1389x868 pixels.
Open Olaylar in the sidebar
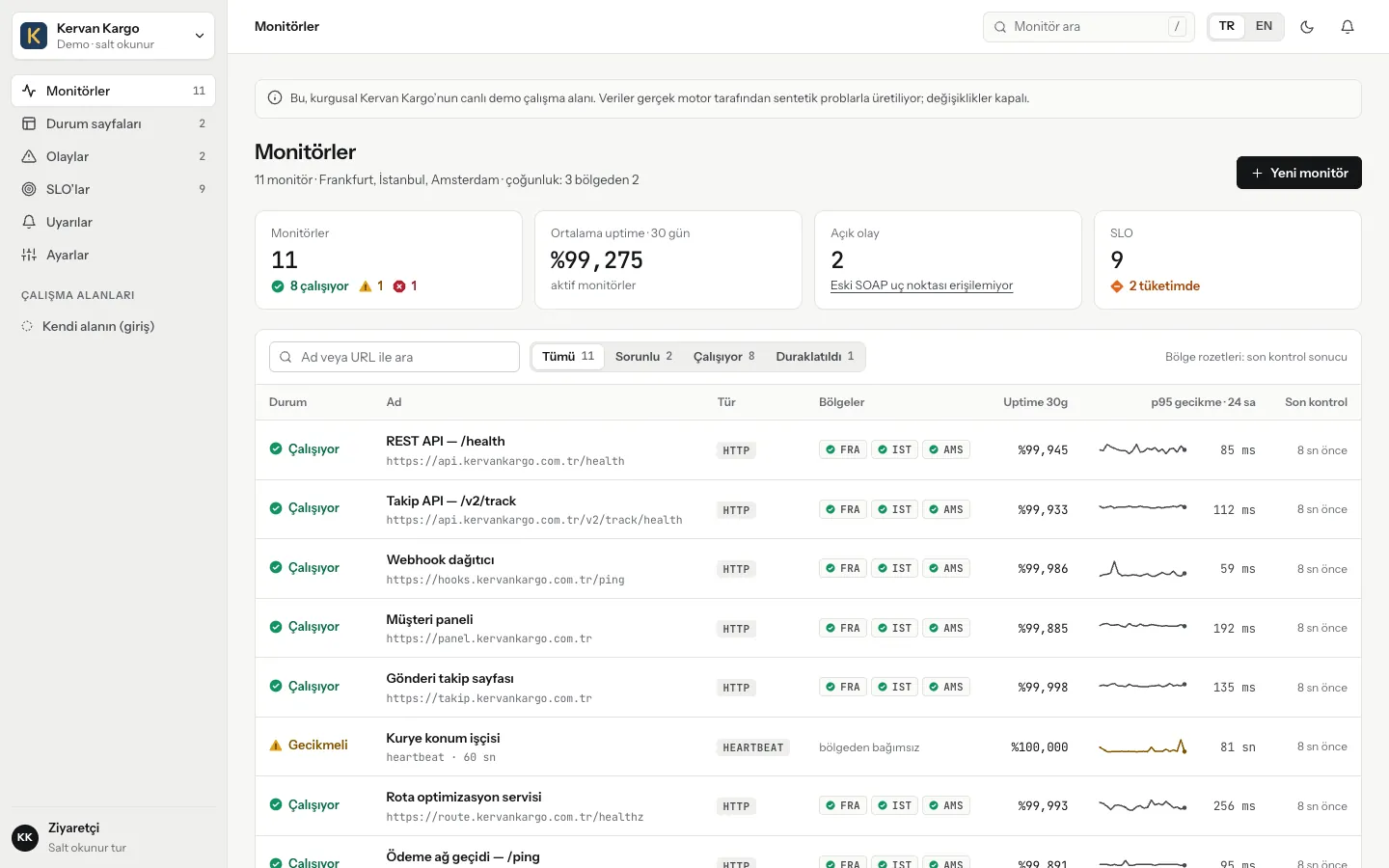pos(113,156)
